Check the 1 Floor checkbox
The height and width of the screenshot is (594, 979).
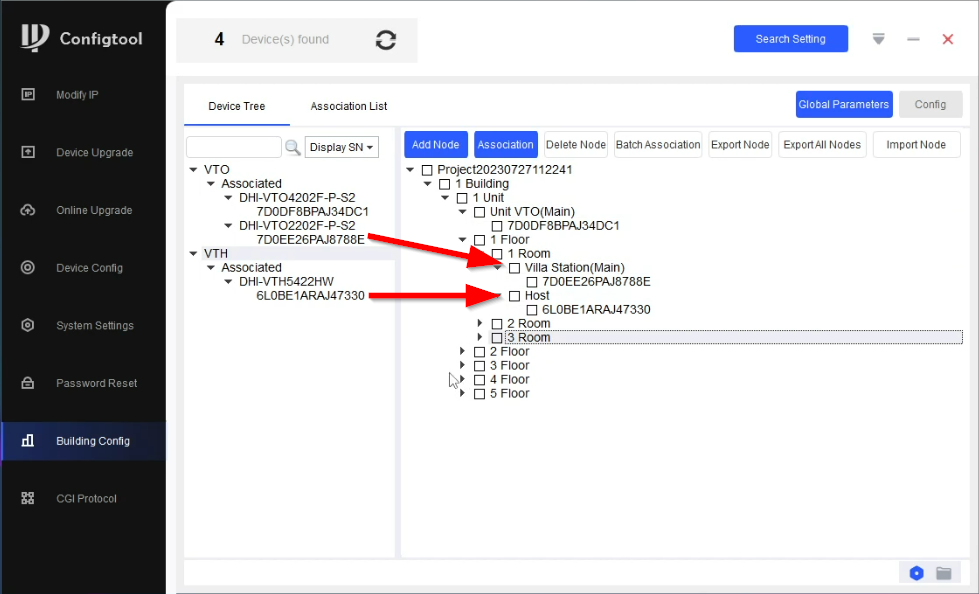(x=480, y=240)
